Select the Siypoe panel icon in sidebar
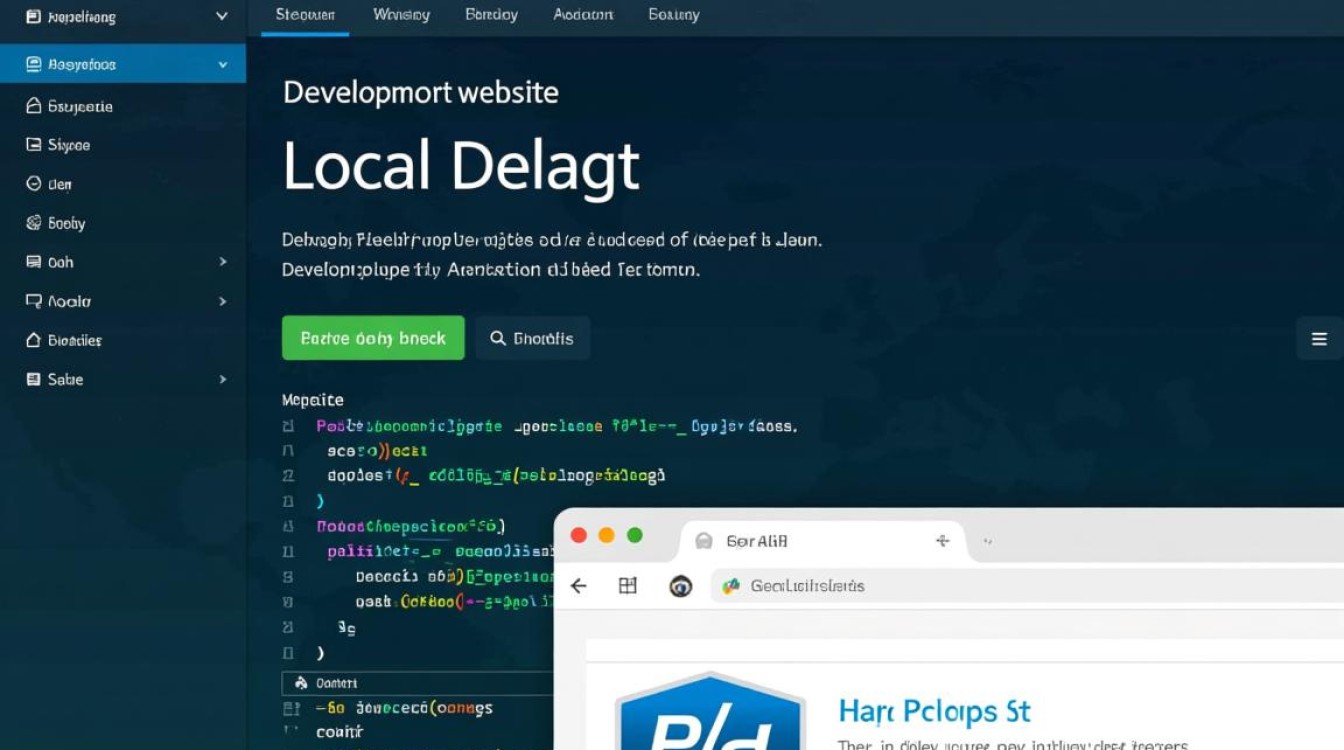 click(33, 145)
